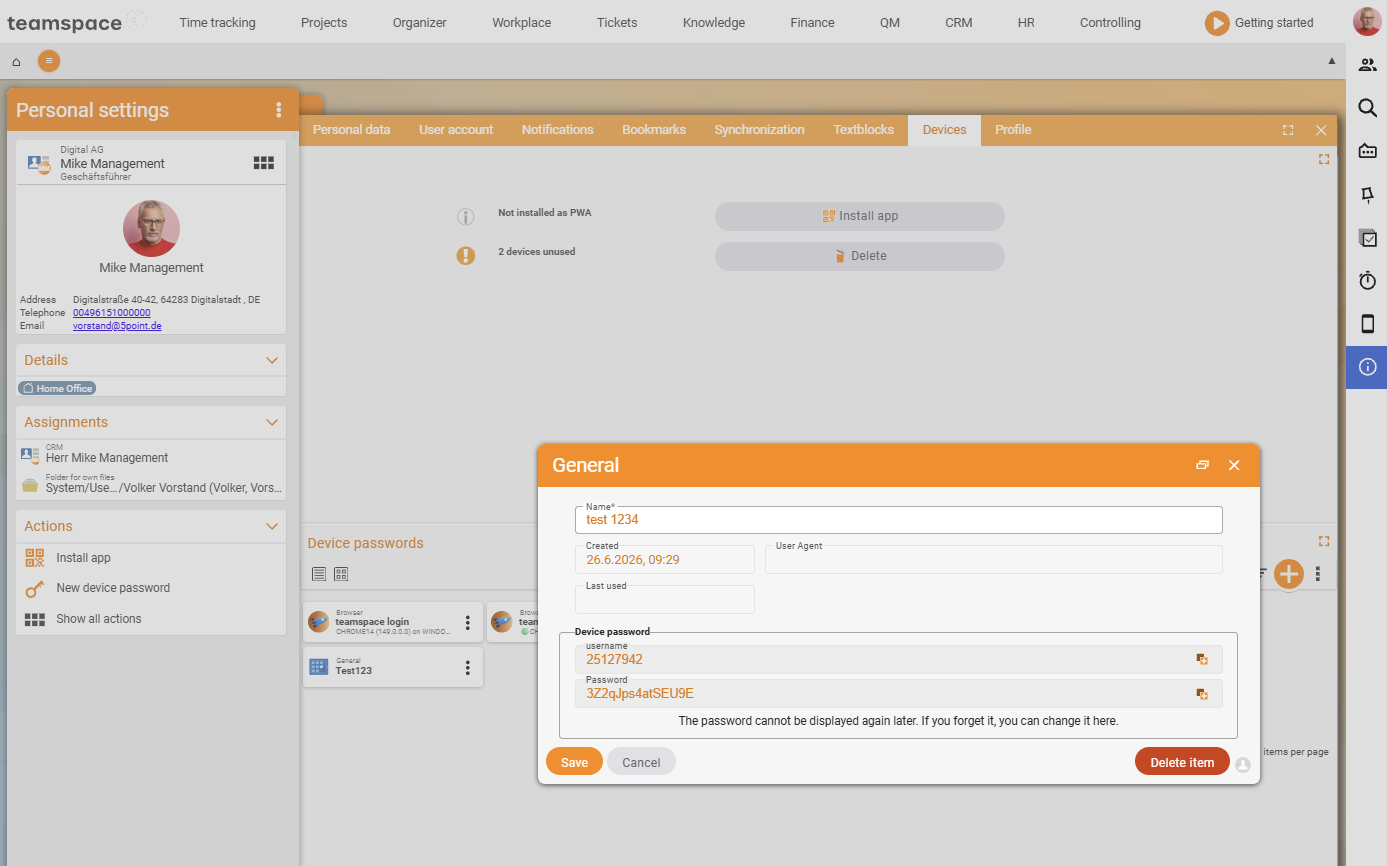1387x866 pixels.
Task: Open the user avatar in top right
Action: [1367, 22]
